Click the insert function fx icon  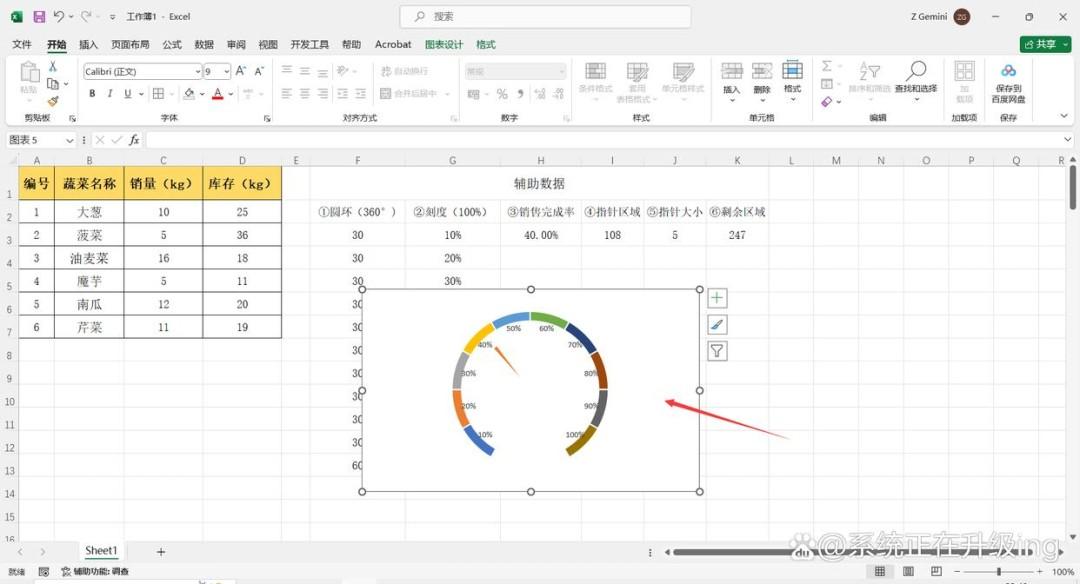(x=134, y=140)
